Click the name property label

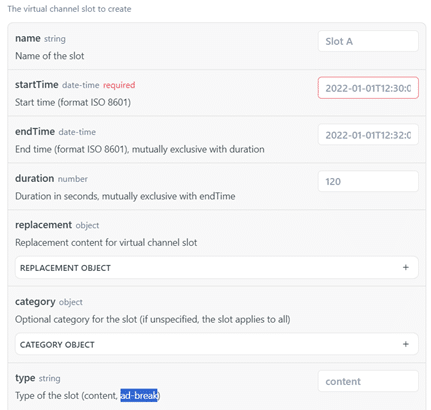(28, 38)
